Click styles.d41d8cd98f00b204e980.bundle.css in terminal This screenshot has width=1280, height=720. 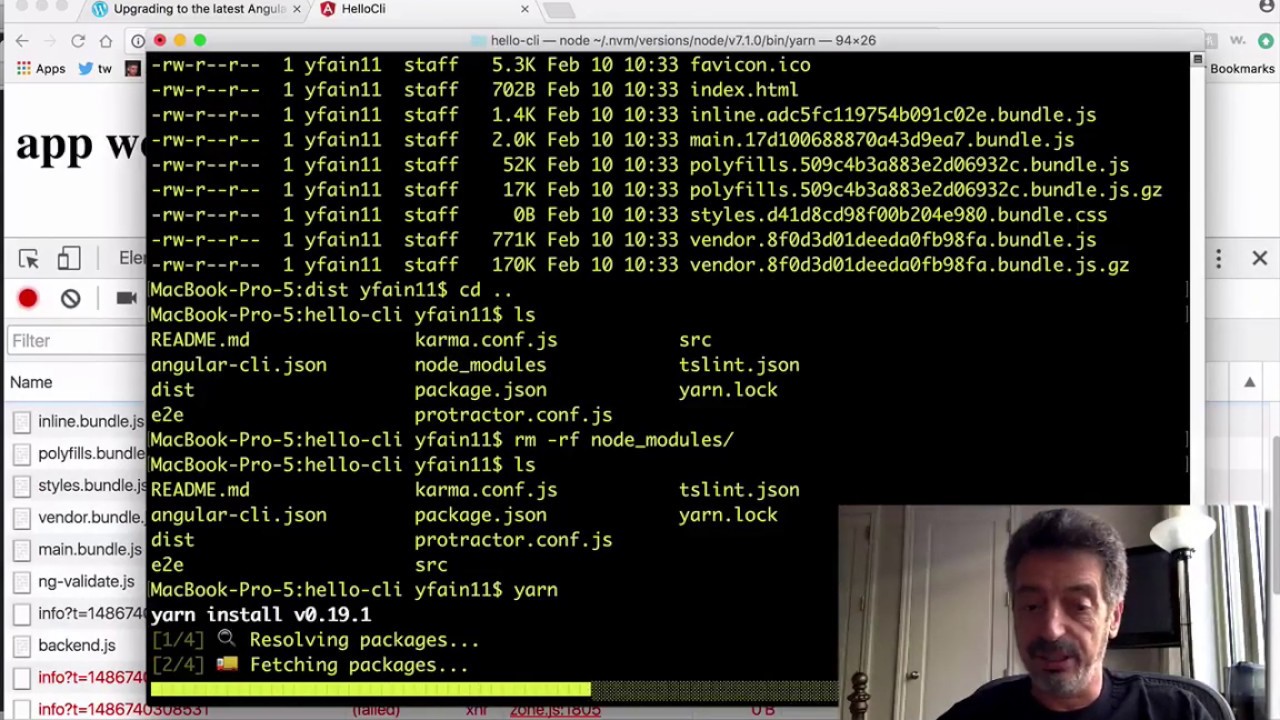pyautogui.click(x=898, y=215)
